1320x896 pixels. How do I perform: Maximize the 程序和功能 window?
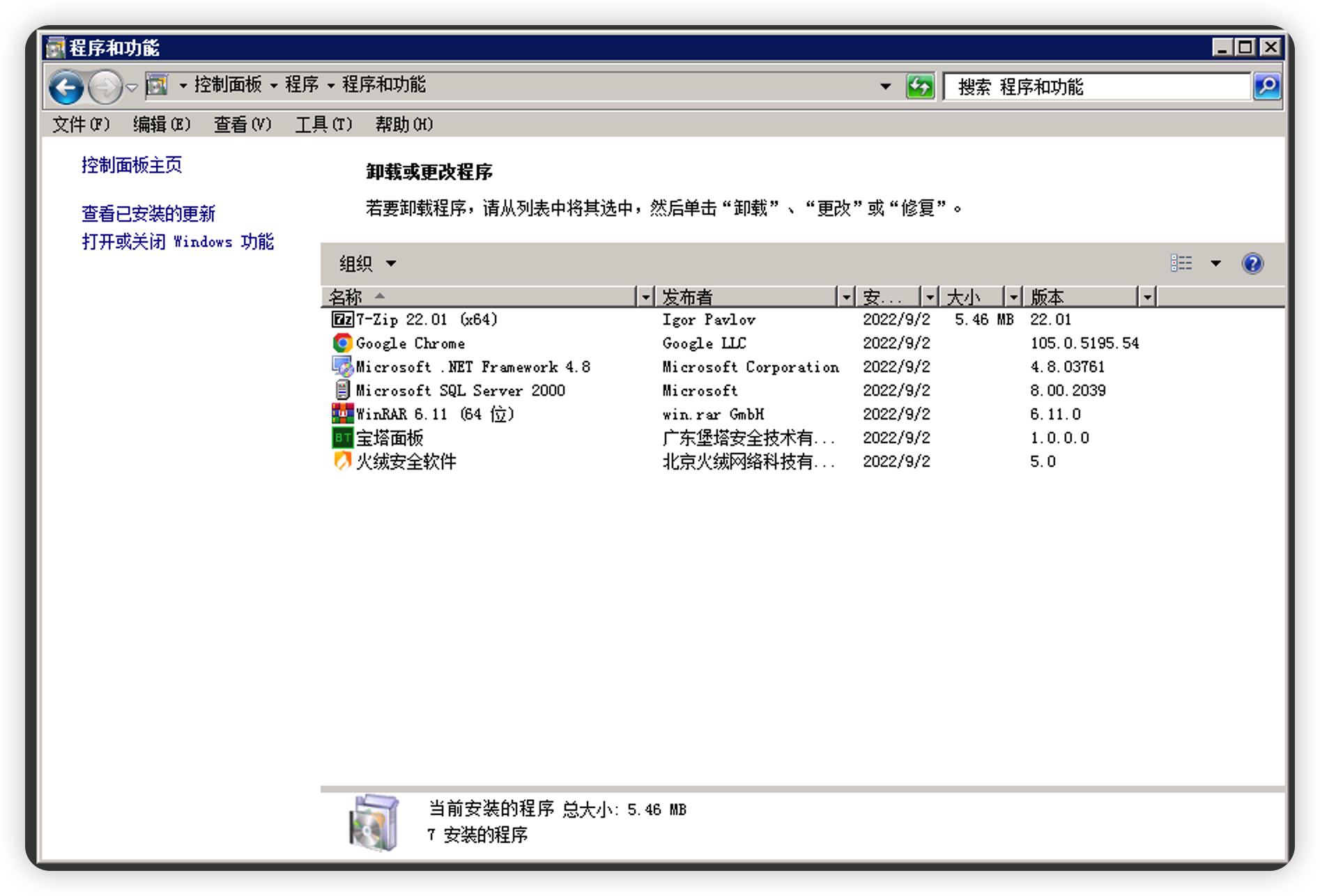pos(1245,47)
